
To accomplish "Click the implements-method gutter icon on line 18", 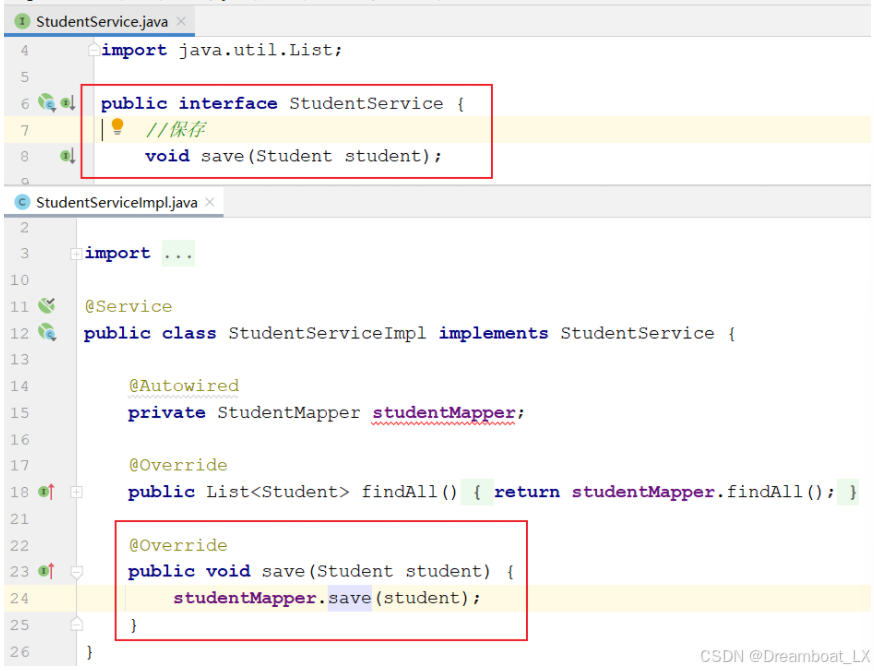I will 47,492.
